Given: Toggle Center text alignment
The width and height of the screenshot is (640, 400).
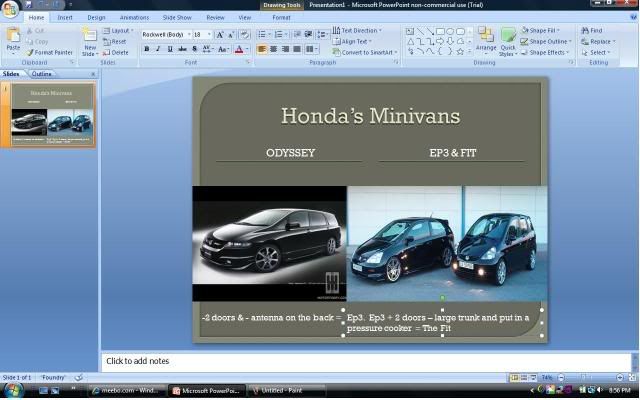Looking at the screenshot, I should (x=273, y=49).
